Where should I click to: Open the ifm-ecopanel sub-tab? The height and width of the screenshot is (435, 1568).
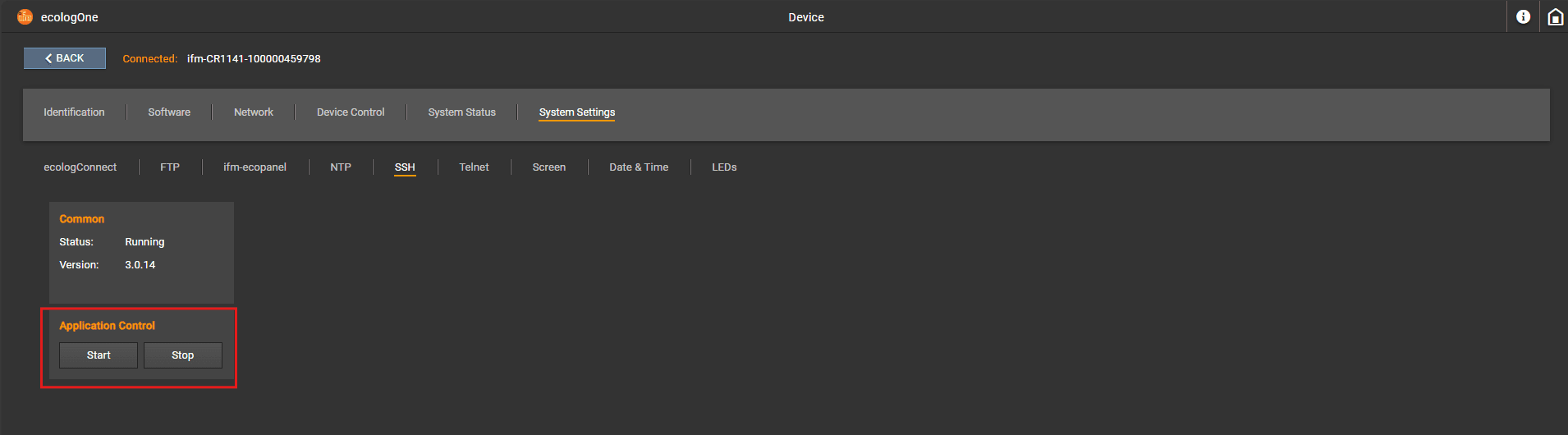click(254, 167)
